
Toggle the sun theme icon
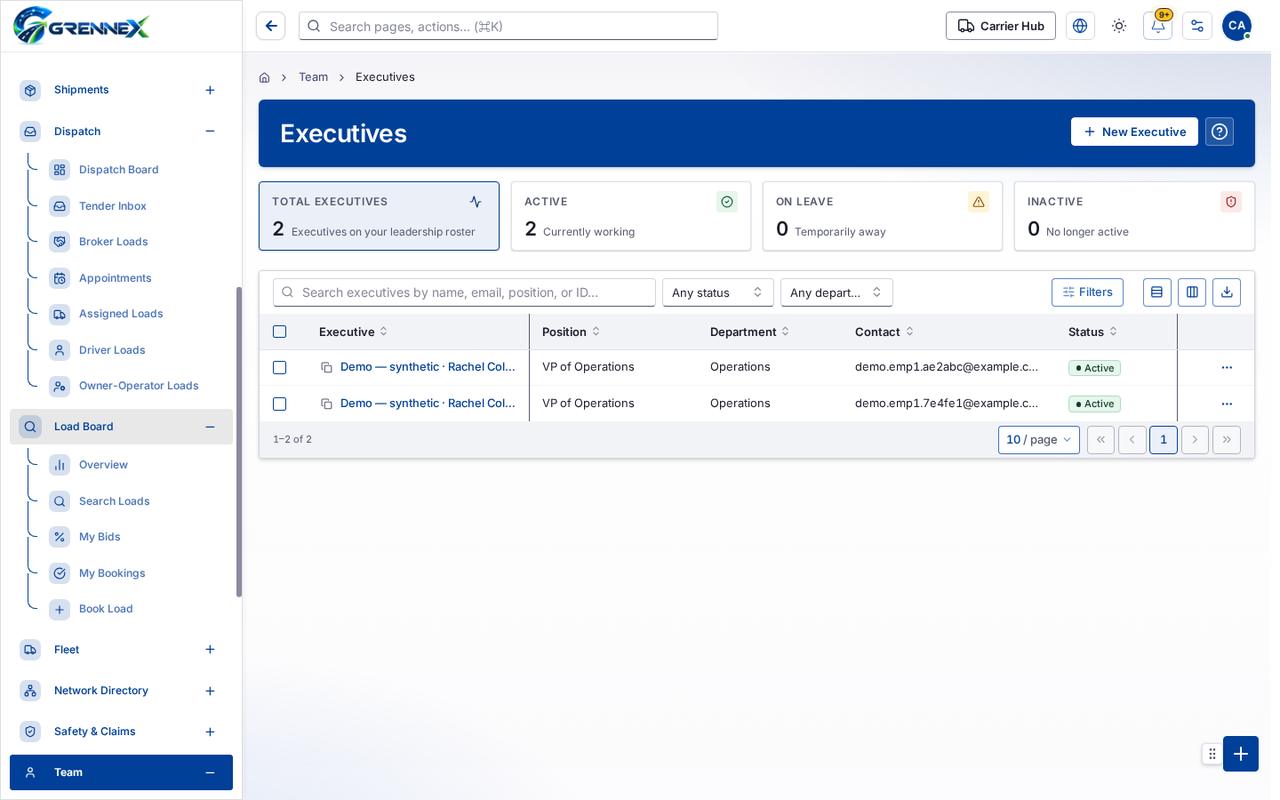(x=1119, y=26)
